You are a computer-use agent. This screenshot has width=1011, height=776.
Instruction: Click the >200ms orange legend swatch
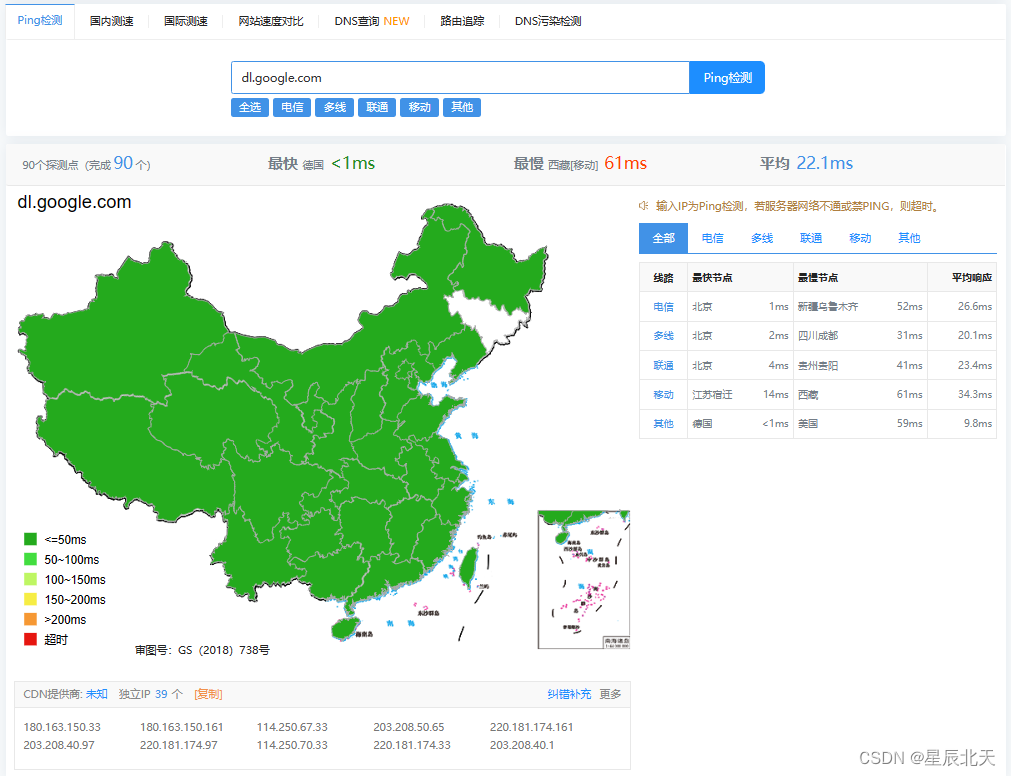(x=30, y=619)
